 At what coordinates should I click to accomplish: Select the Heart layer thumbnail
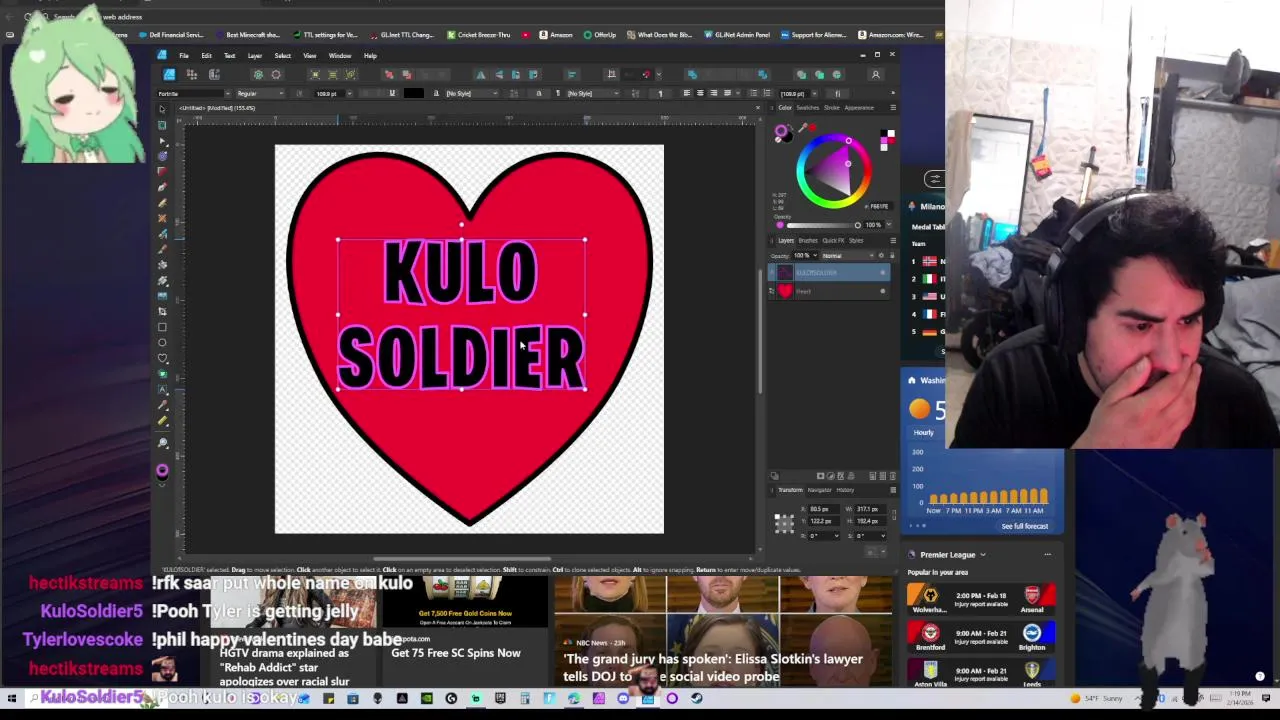tap(785, 291)
